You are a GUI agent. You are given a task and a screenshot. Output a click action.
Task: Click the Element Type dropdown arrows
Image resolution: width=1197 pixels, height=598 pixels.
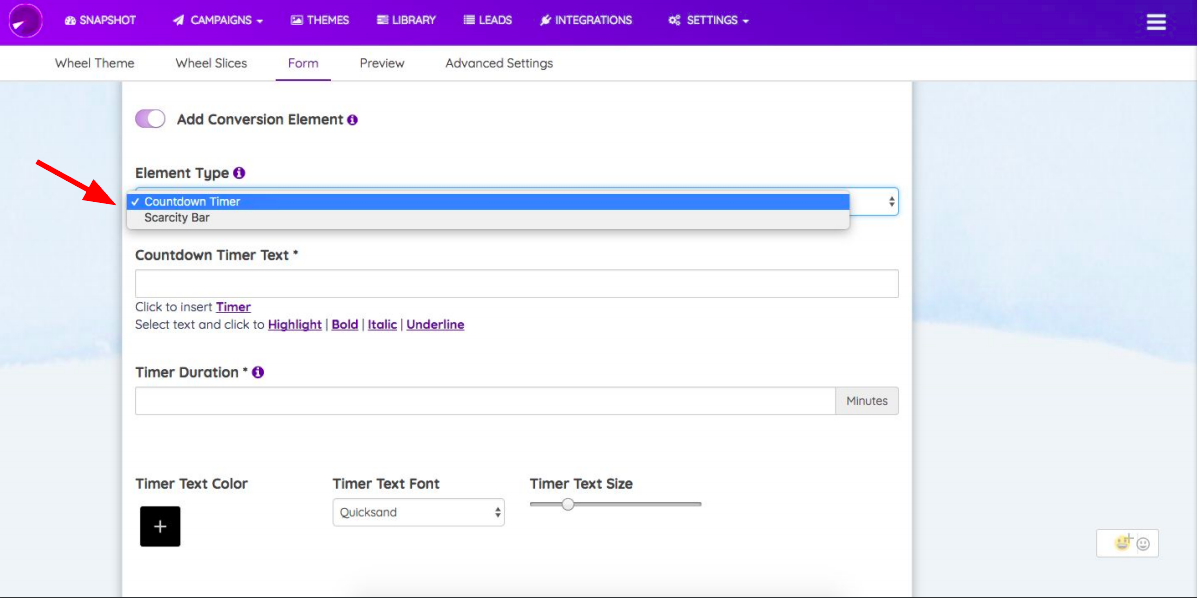891,202
